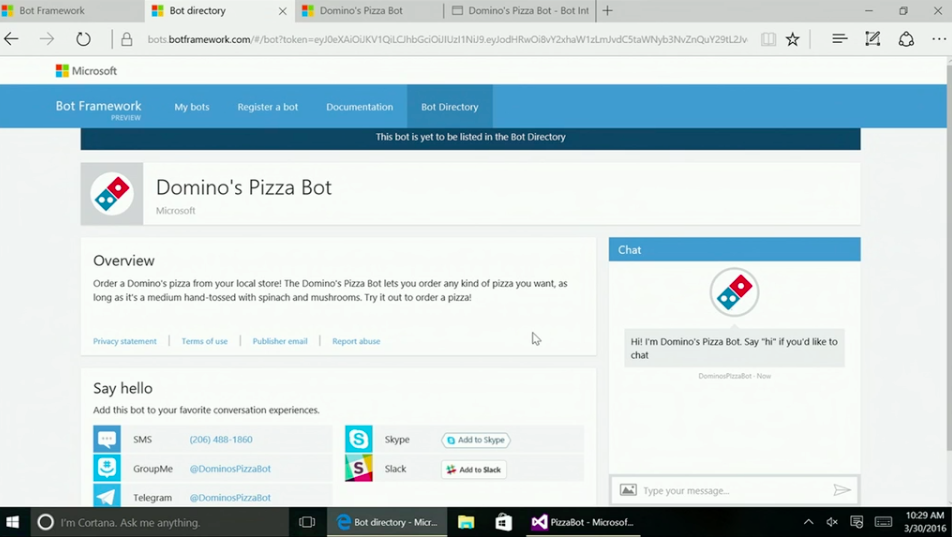Click the padlock icon in address bar
Image resolution: width=952 pixels, height=537 pixels.
[x=126, y=39]
